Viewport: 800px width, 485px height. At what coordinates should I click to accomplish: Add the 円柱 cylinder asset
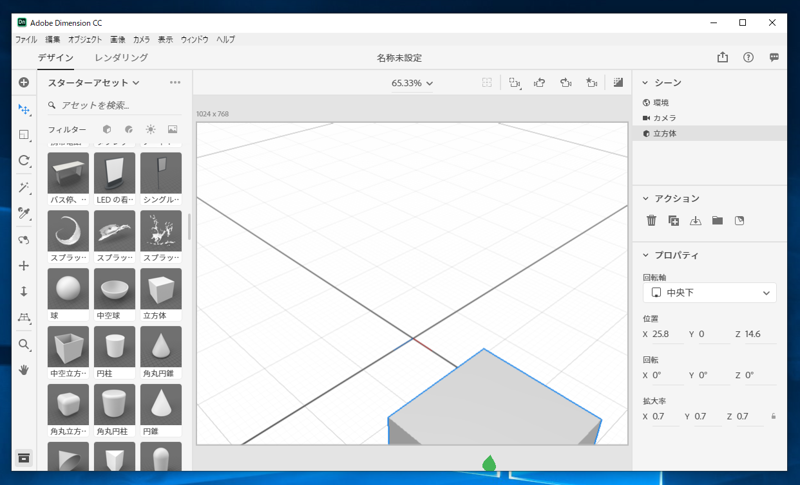coord(114,347)
